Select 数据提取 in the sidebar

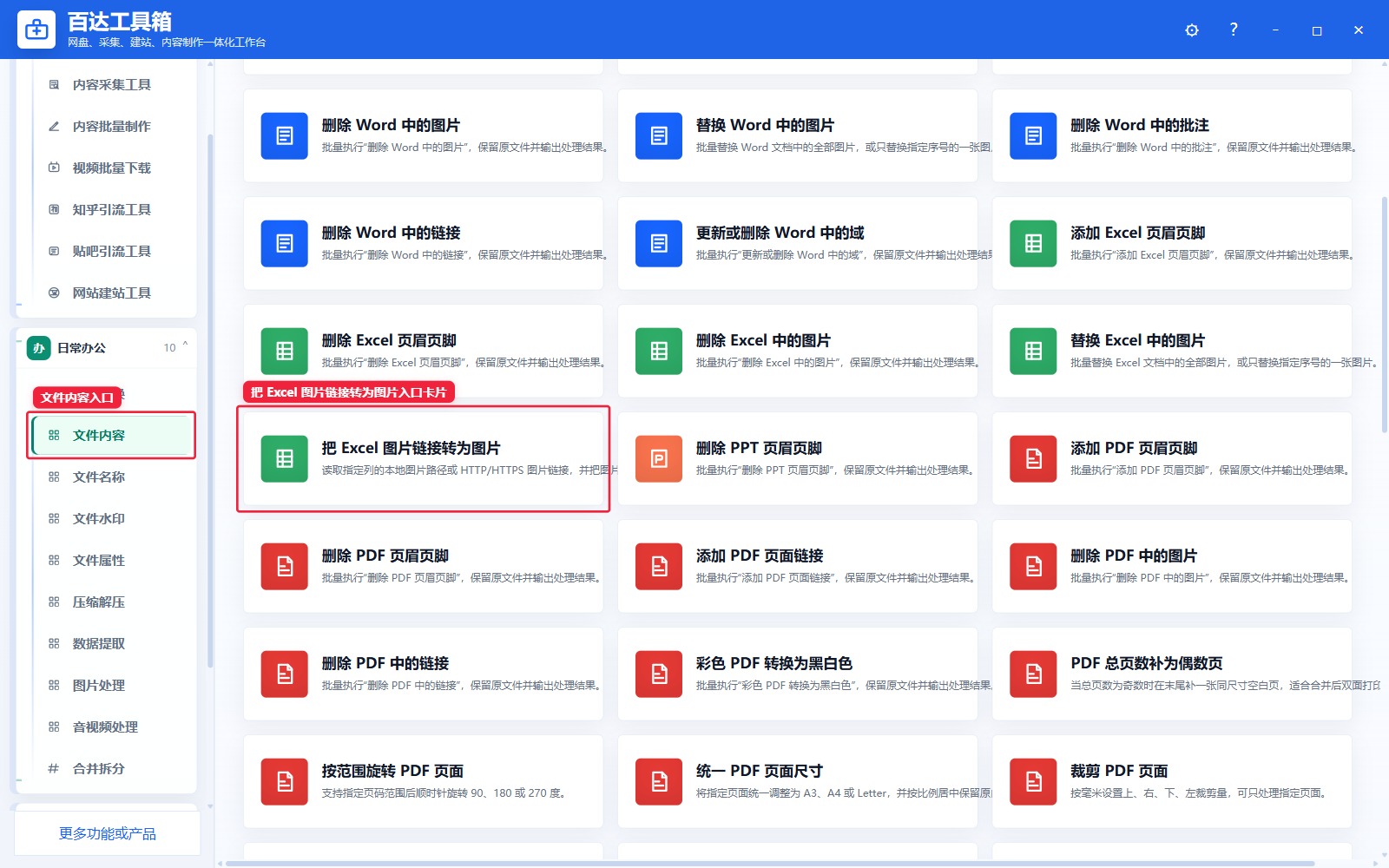111,644
